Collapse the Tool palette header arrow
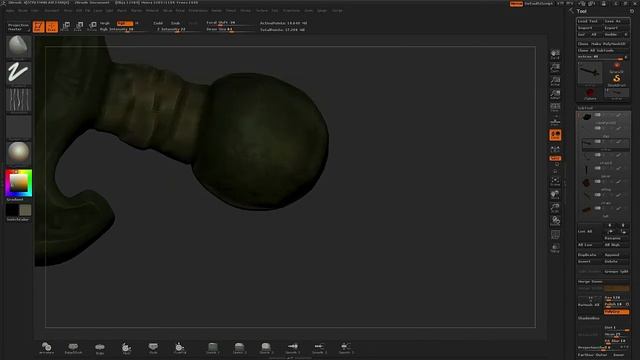 pos(571,11)
